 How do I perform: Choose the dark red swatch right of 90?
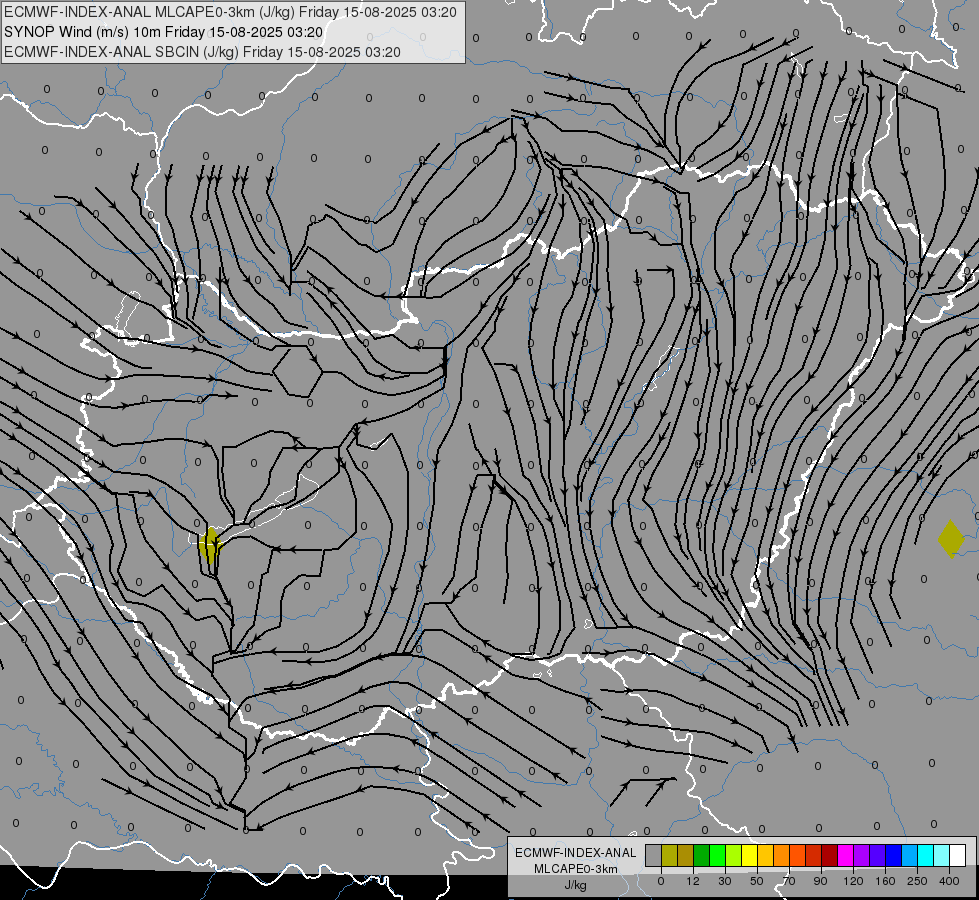pos(830,855)
